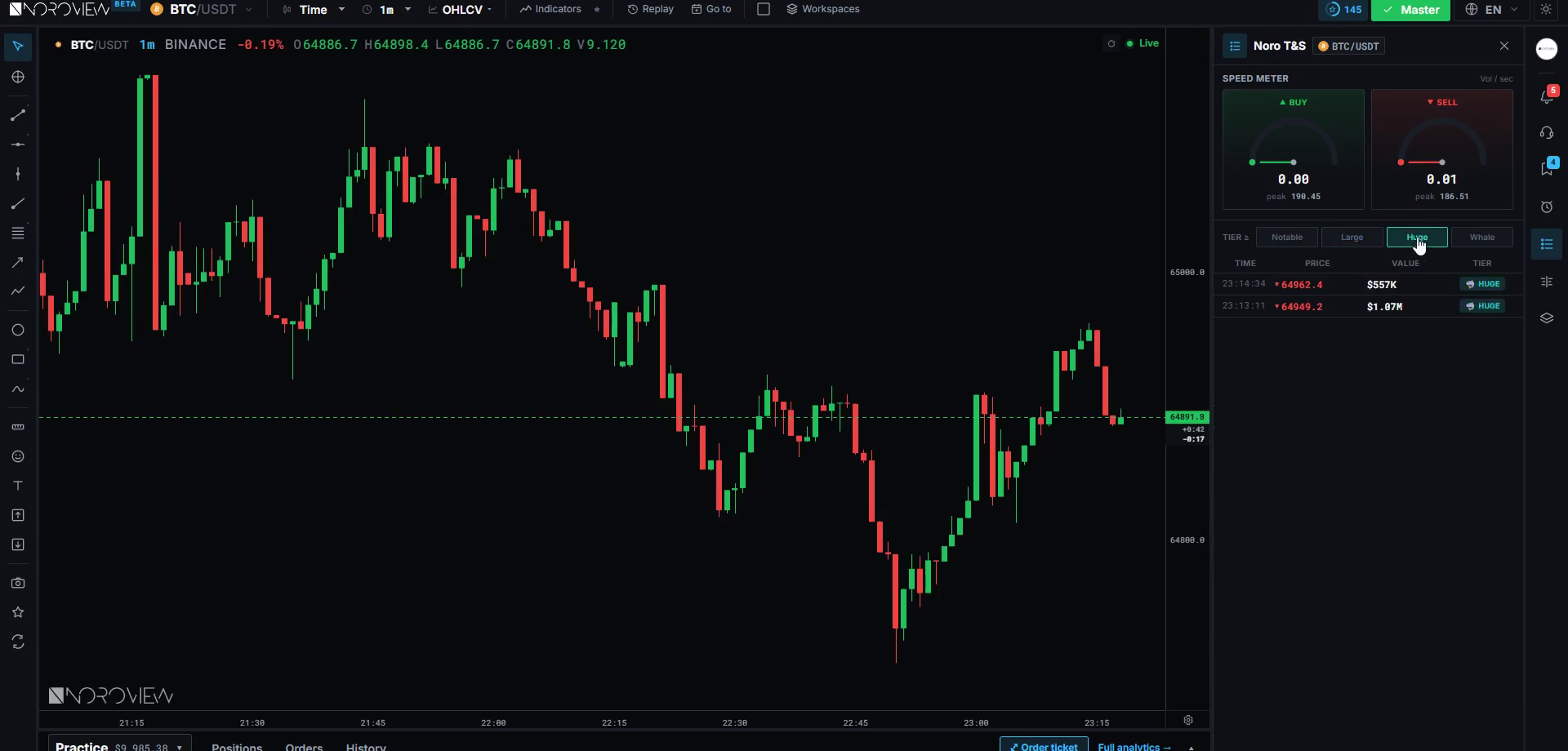
Task: Pick the horizontal line tool
Action: pos(18,144)
